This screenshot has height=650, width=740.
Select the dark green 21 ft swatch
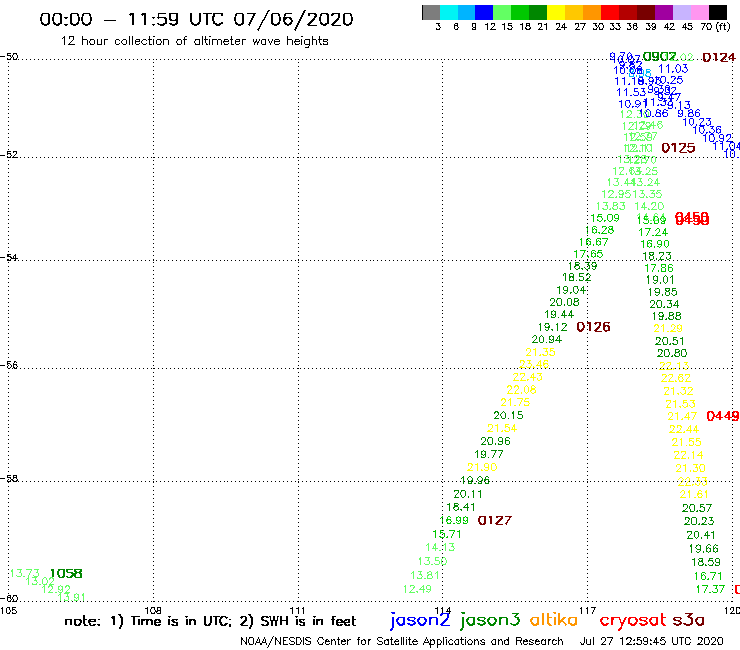[538, 12]
